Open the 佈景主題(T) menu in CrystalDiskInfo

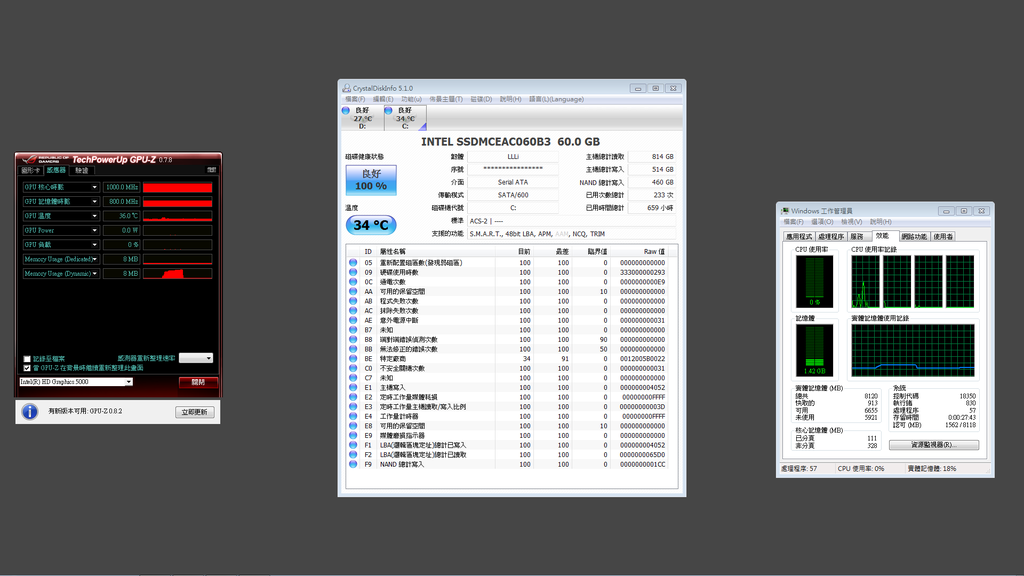click(446, 99)
